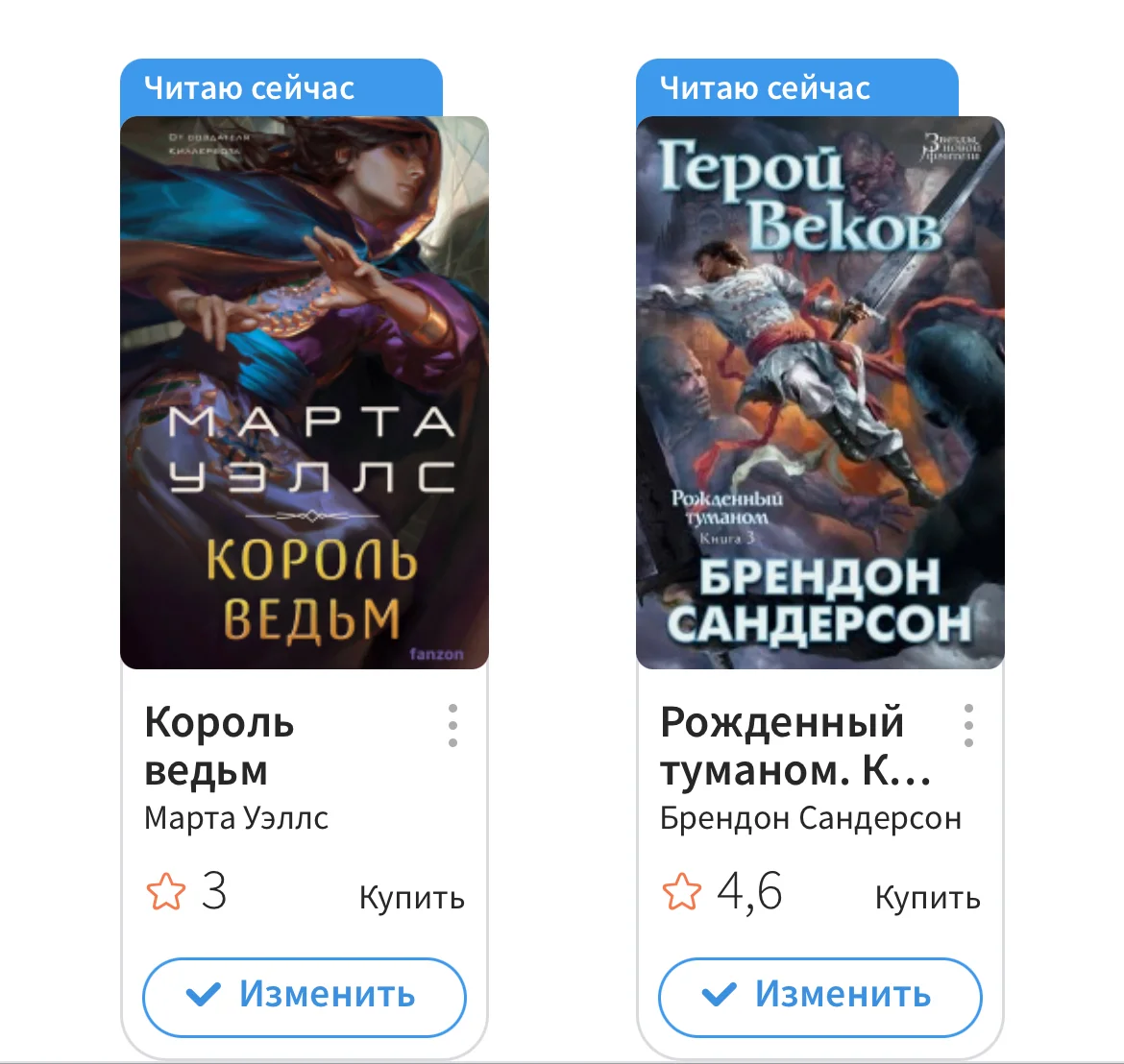Open the Рожденный туманом title link
Viewport: 1124px width, 1064px height.
coord(795,746)
